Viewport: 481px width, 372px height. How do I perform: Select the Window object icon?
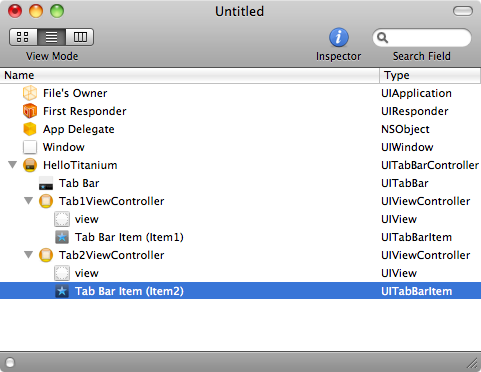pos(30,147)
